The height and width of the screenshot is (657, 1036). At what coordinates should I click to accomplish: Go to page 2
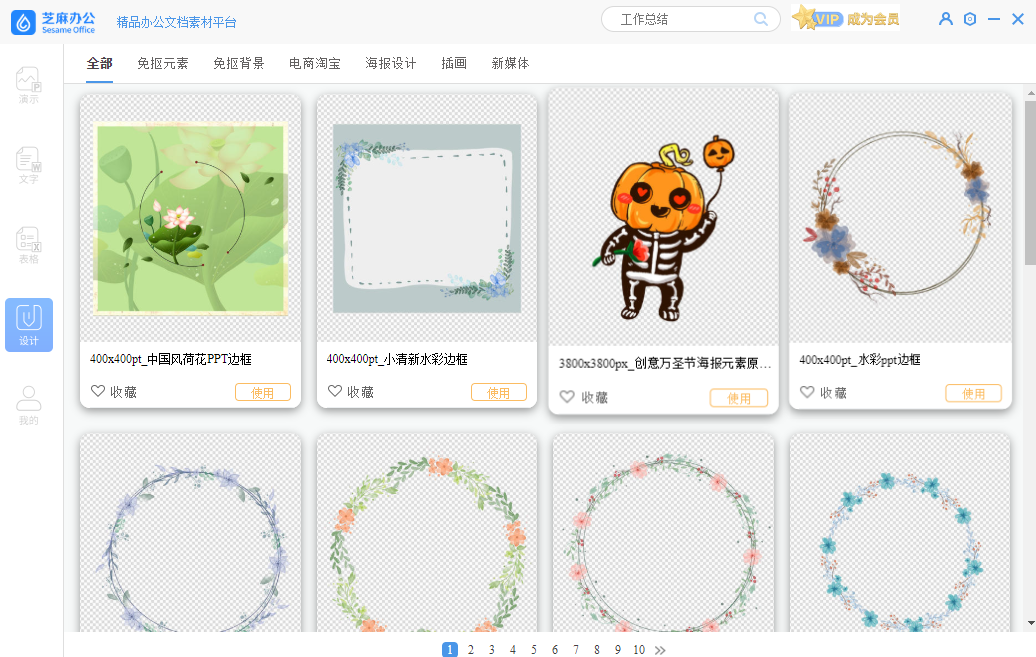[470, 650]
